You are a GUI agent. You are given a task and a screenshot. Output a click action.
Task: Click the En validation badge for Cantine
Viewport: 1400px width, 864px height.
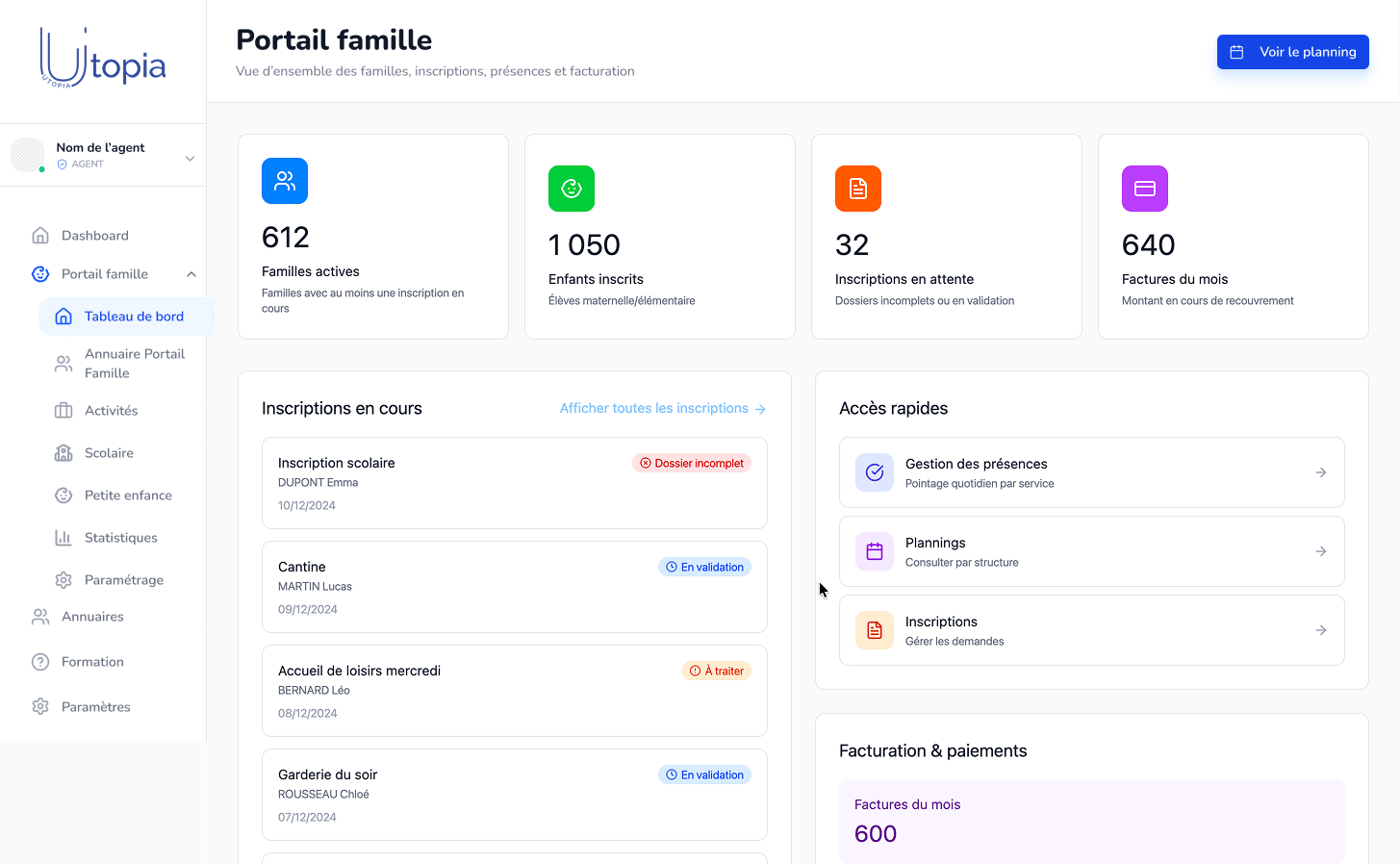[x=704, y=567]
